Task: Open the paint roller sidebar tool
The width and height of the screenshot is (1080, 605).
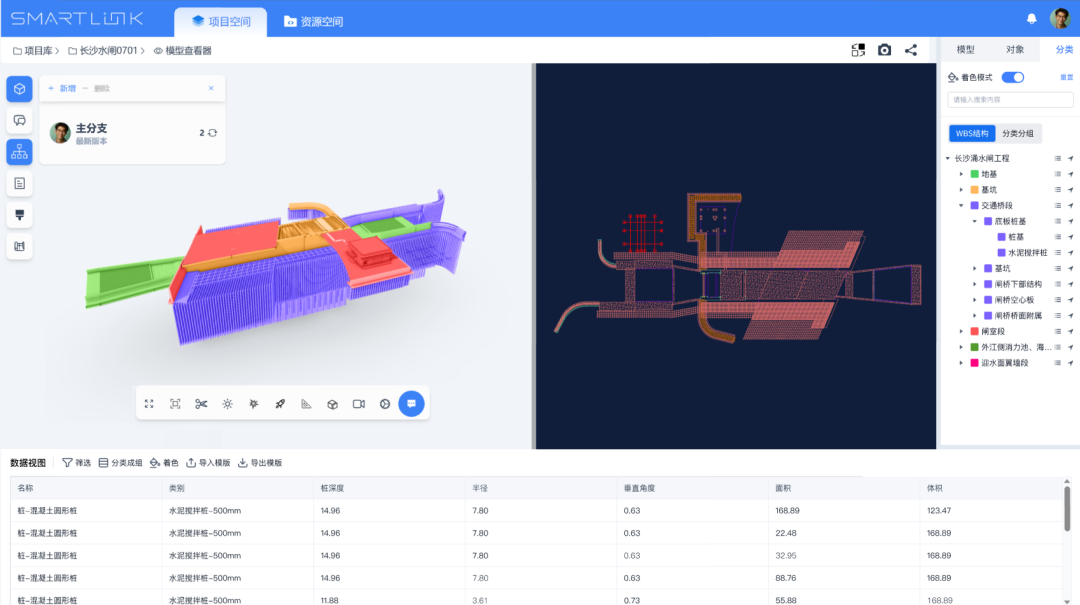Action: click(19, 215)
